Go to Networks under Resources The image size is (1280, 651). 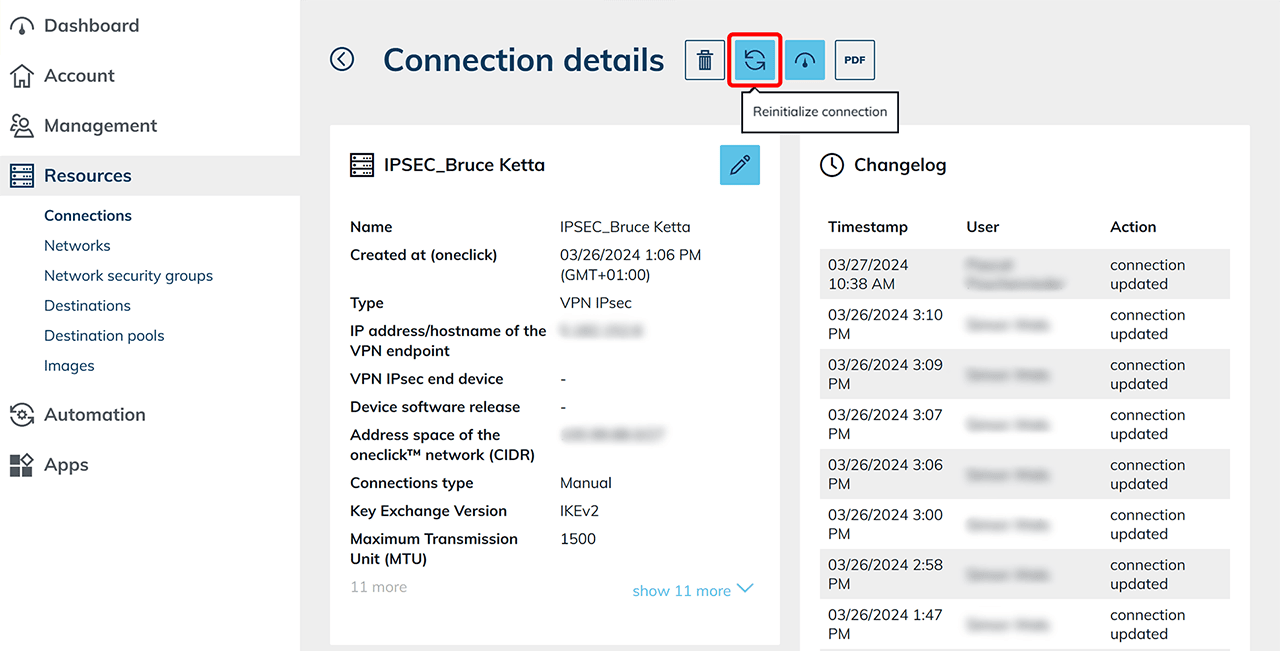(77, 246)
